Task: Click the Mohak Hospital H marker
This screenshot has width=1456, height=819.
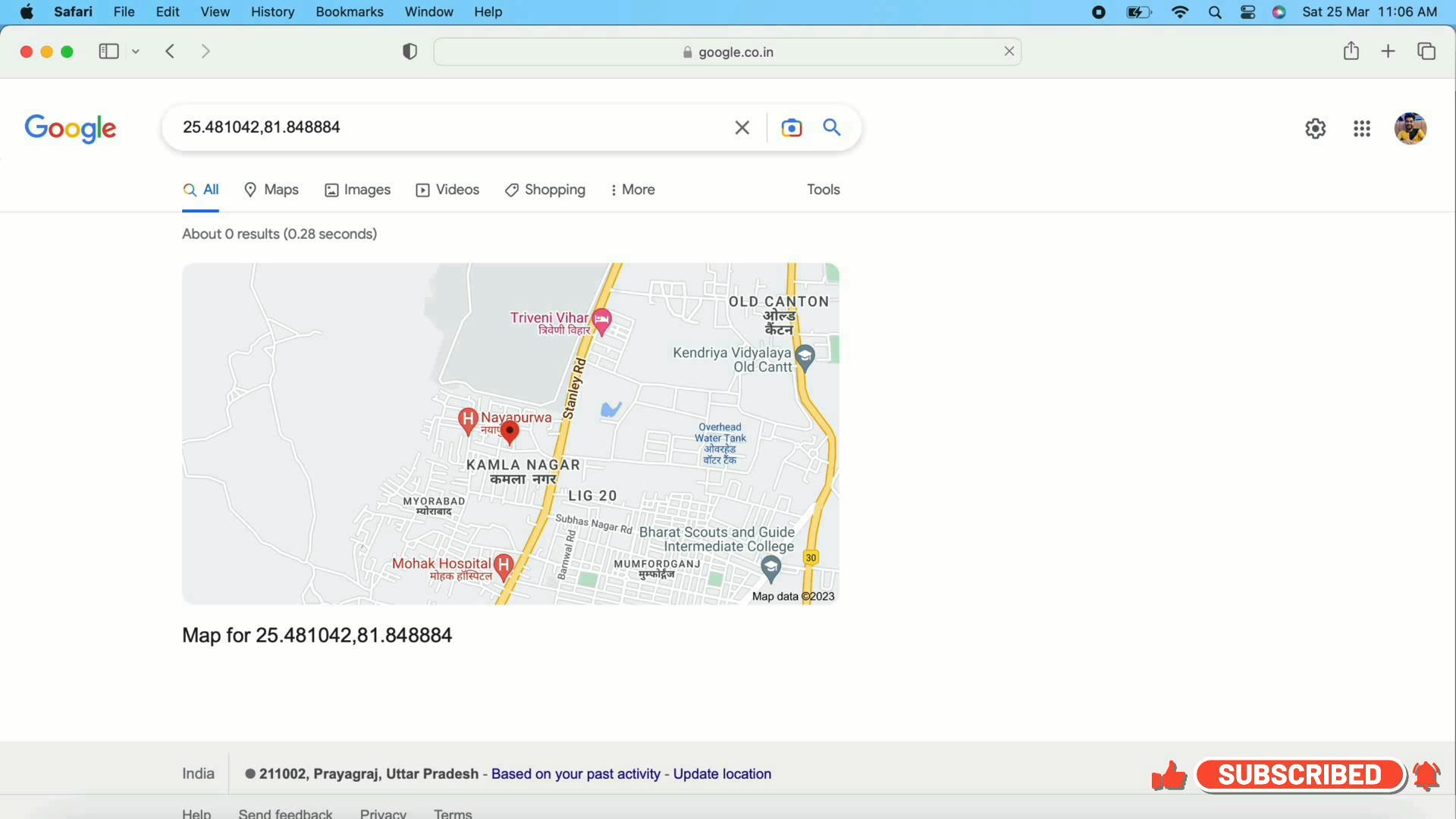Action: 504,566
